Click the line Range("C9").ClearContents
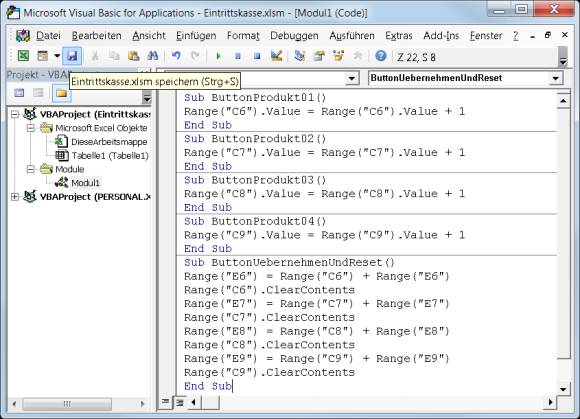 [269, 372]
